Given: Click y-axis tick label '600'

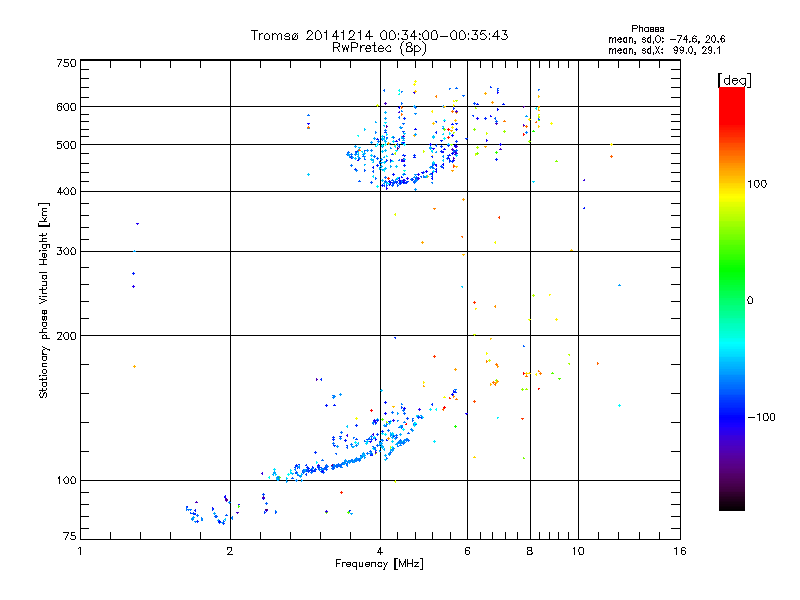Looking at the screenshot, I should click(66, 107).
